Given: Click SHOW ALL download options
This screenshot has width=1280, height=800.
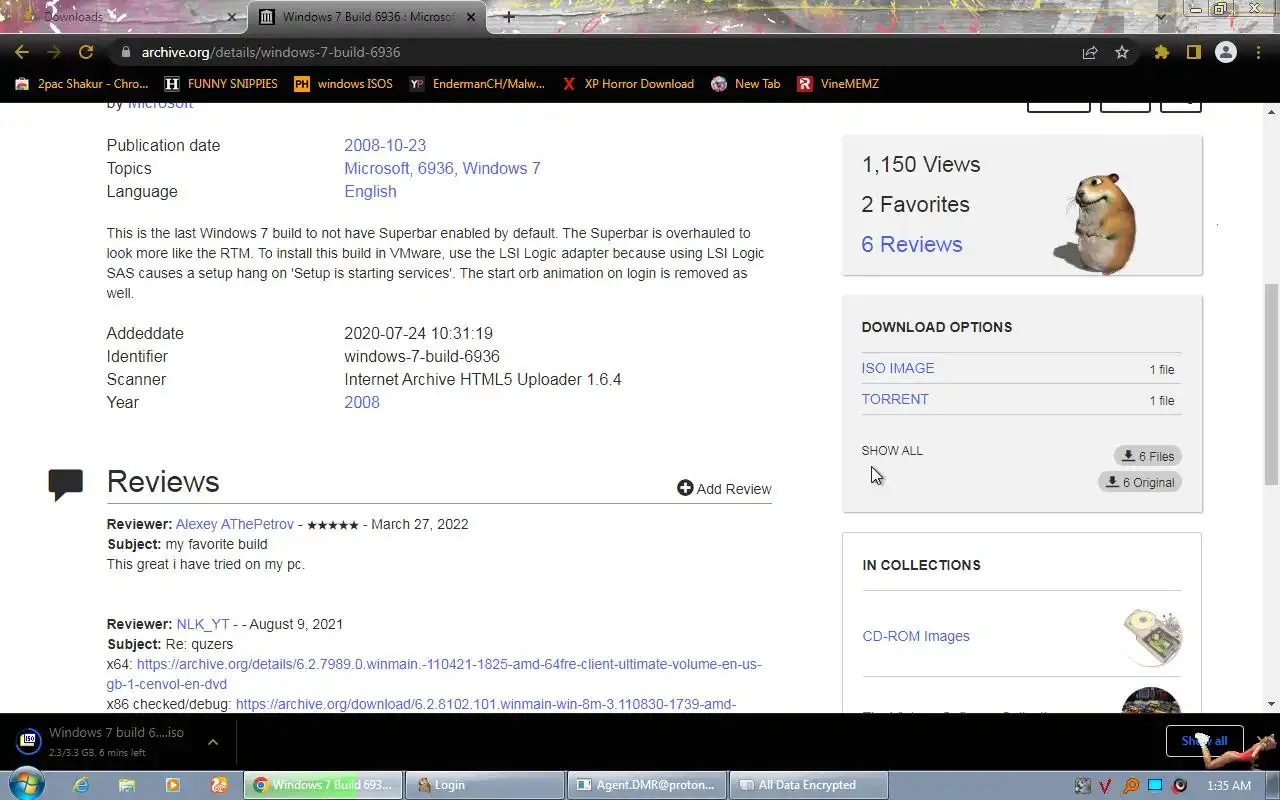Looking at the screenshot, I should [892, 450].
